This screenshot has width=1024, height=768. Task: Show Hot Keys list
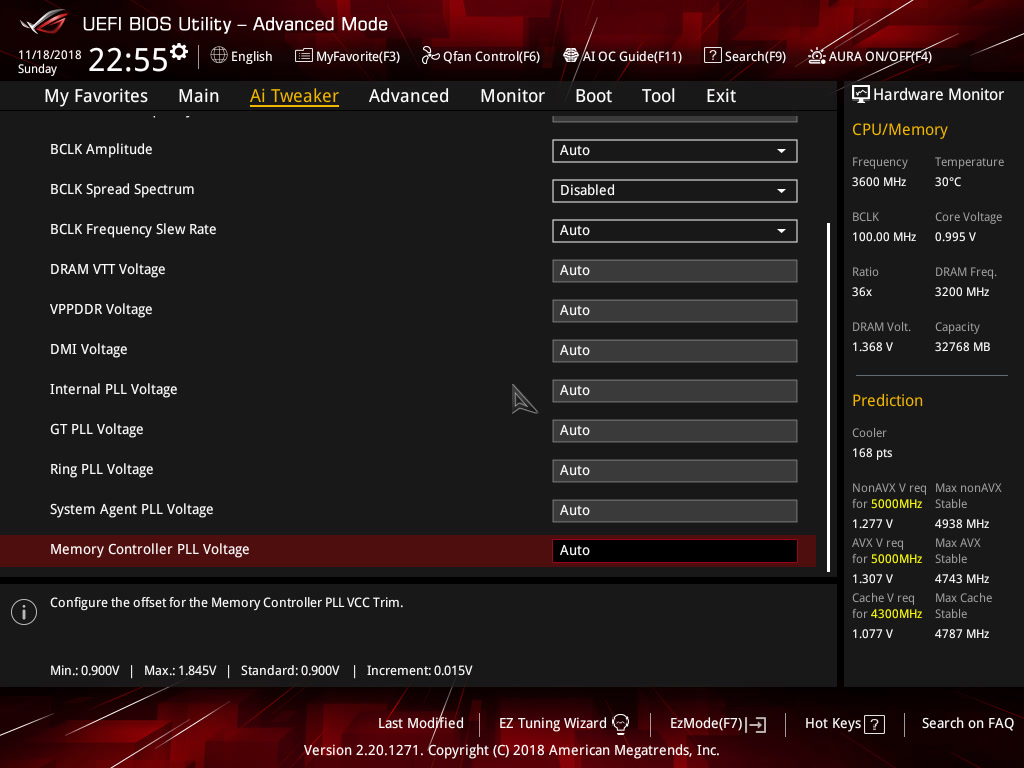point(844,724)
